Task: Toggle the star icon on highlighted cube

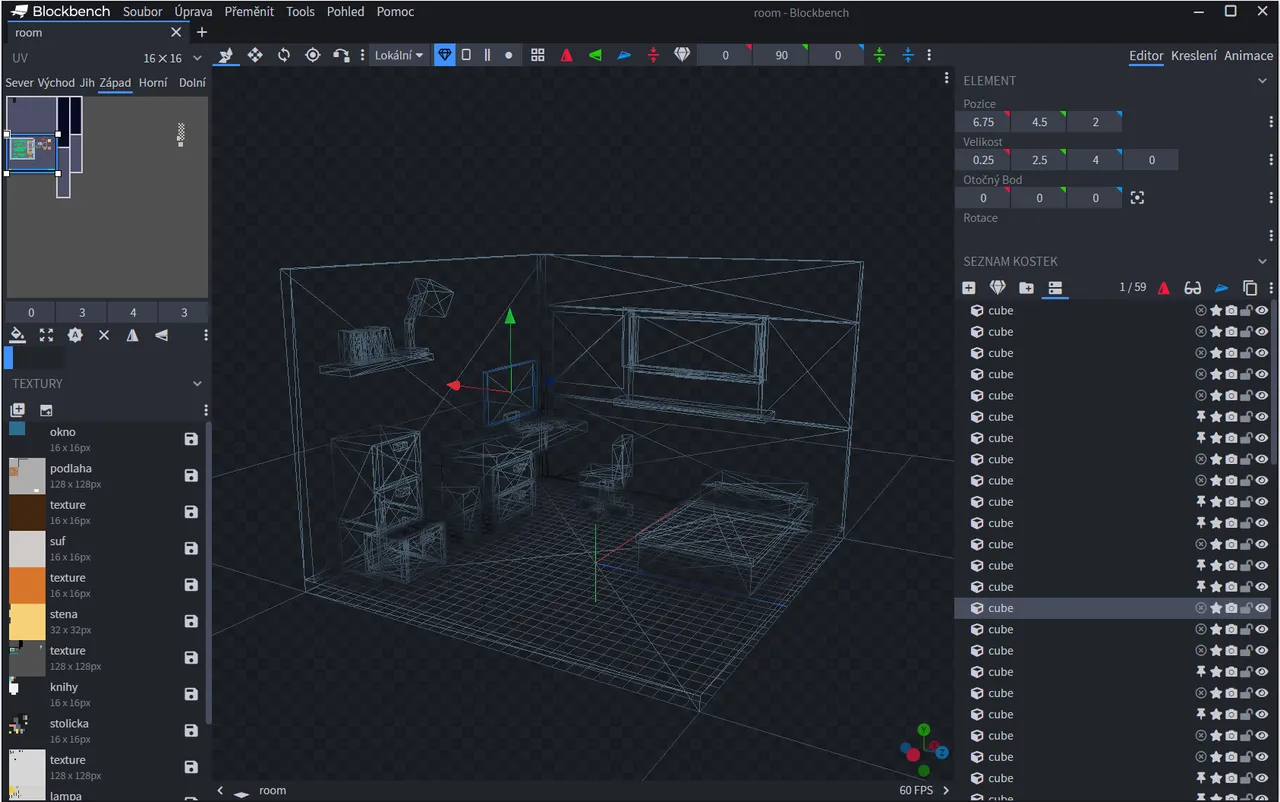Action: coord(1216,608)
